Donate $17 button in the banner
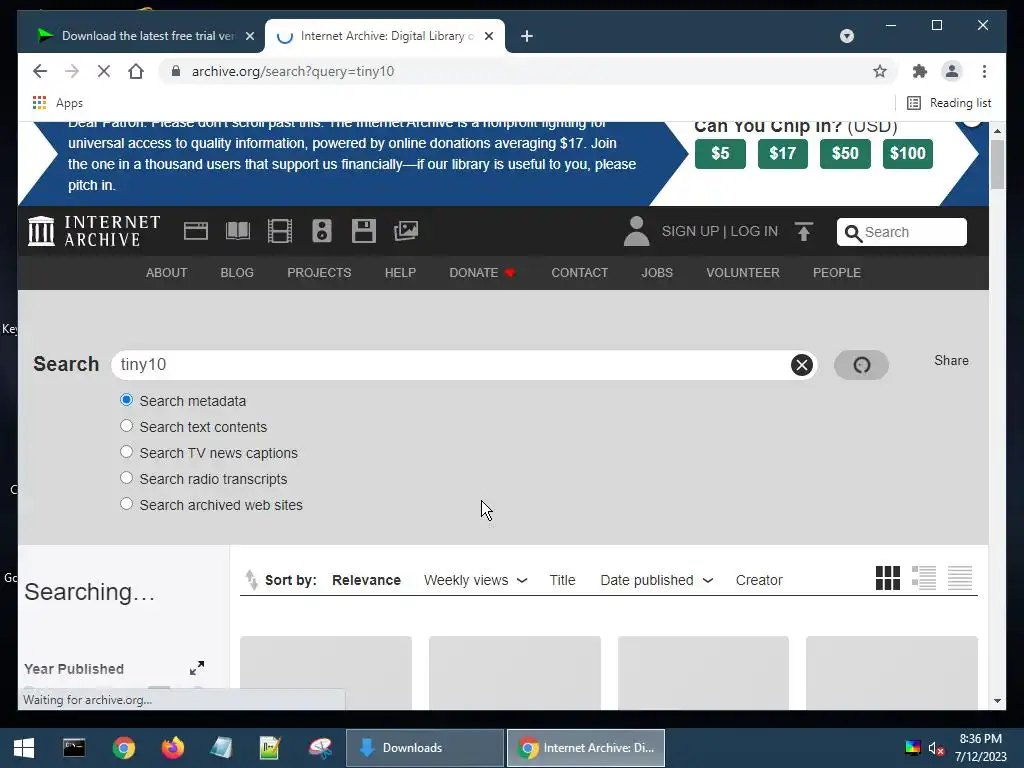This screenshot has width=1024, height=768. tap(782, 153)
